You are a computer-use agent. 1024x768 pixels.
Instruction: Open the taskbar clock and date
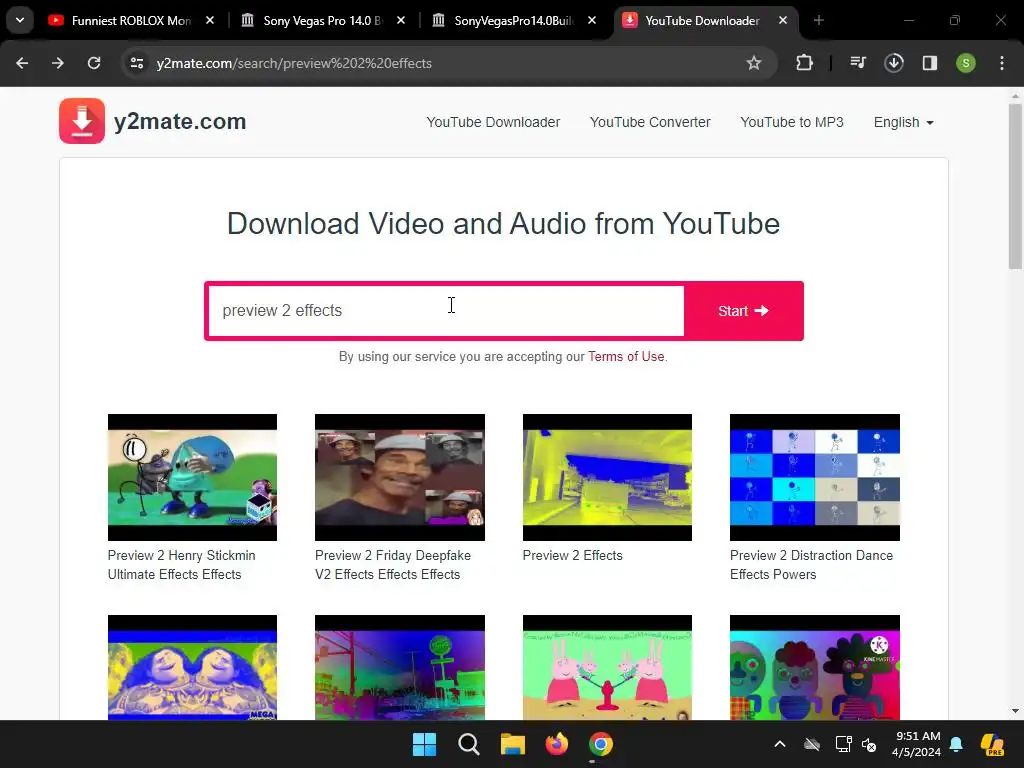pyautogui.click(x=917, y=744)
